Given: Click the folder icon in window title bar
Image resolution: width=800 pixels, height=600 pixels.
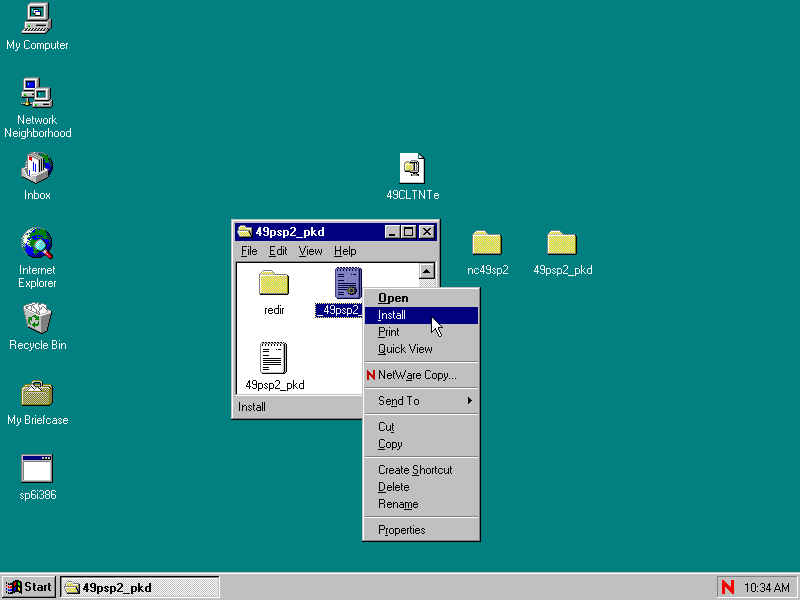Looking at the screenshot, I should click(245, 232).
